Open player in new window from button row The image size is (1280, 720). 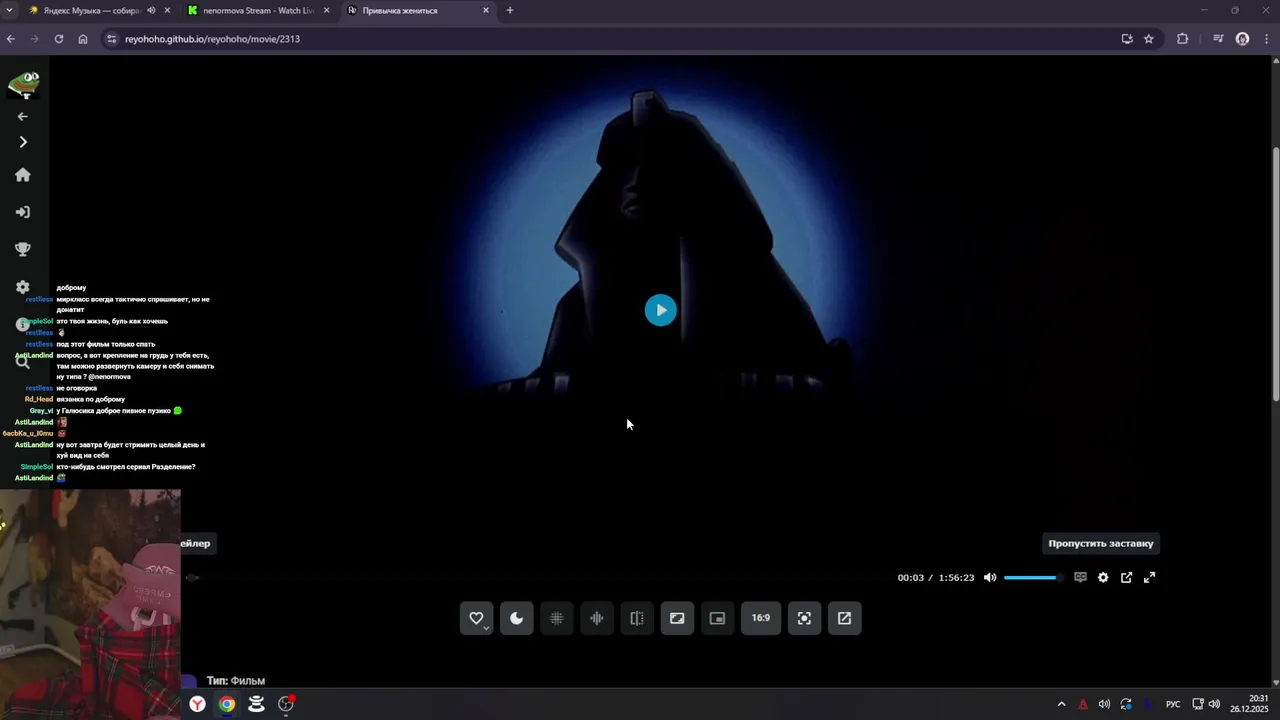pos(844,618)
